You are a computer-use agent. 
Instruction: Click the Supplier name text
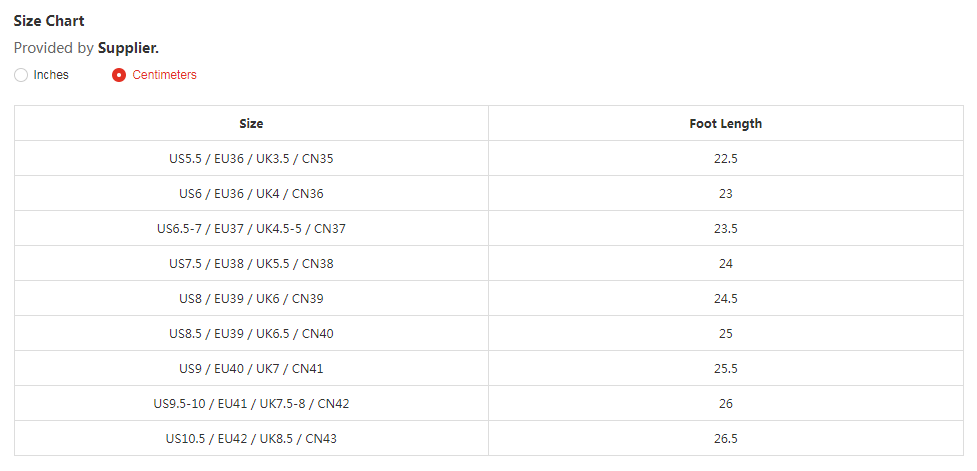[128, 48]
